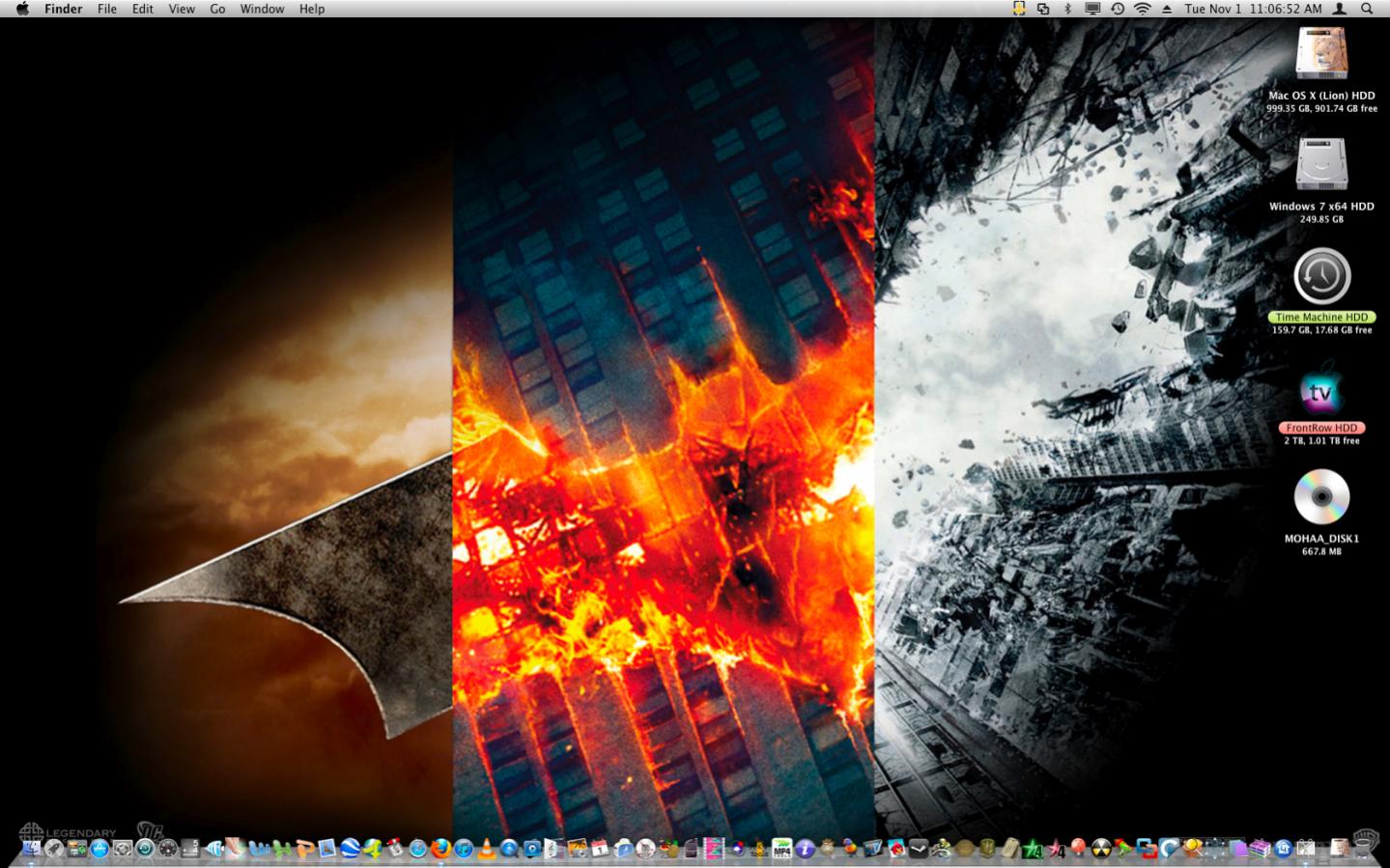
Task: Launch DVD Player from the Dock
Action: coord(645,849)
